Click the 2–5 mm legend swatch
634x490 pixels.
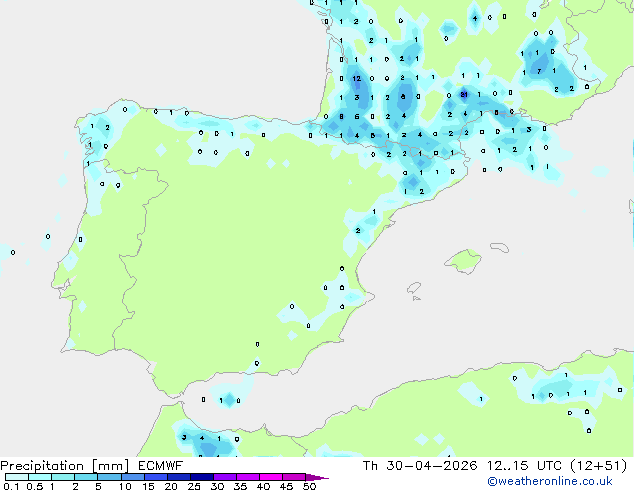(86, 477)
